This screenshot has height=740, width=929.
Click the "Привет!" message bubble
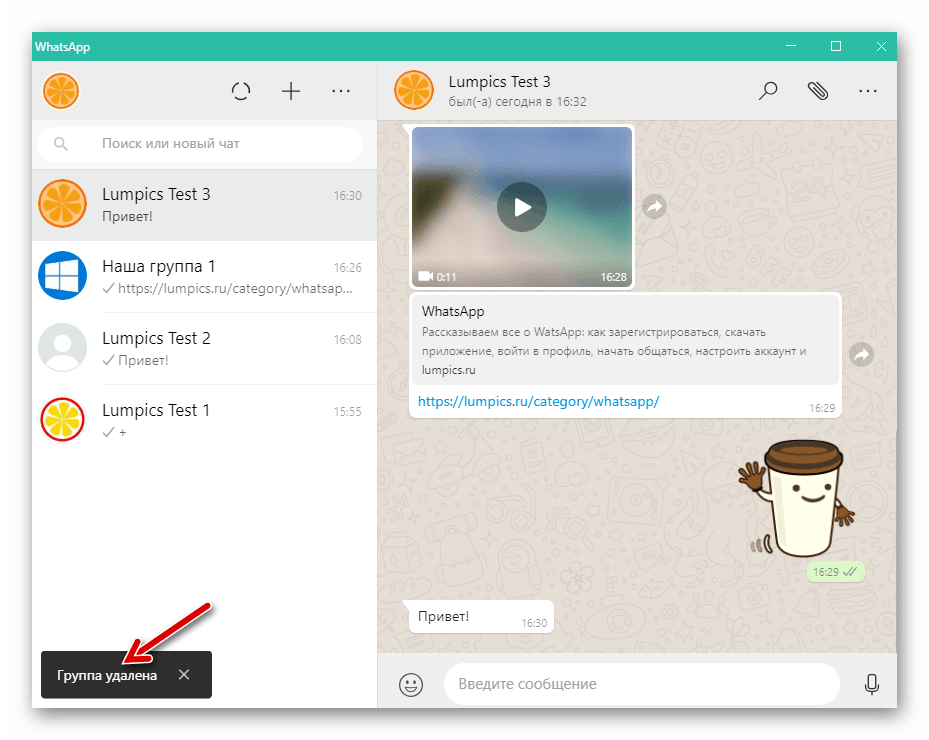(480, 617)
